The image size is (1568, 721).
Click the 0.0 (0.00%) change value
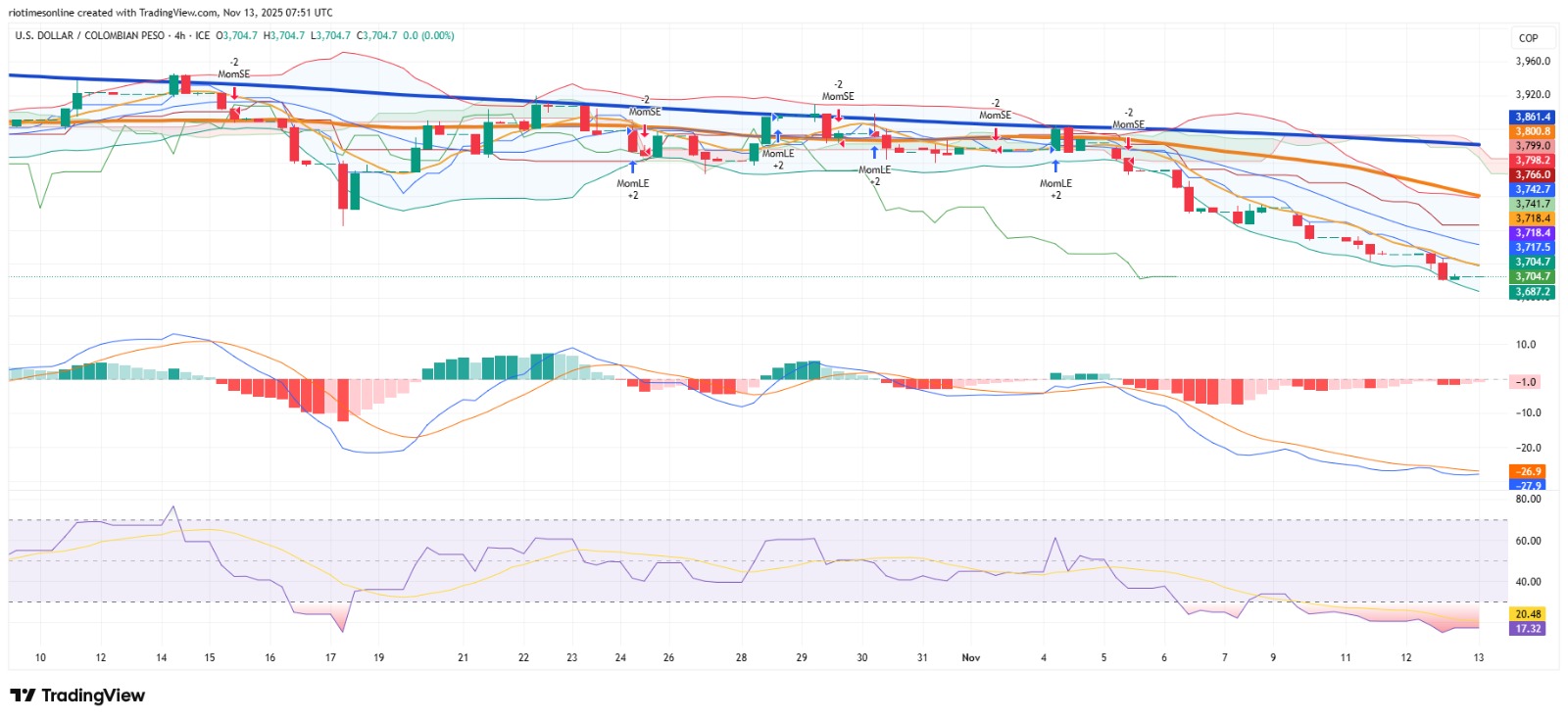tap(428, 35)
